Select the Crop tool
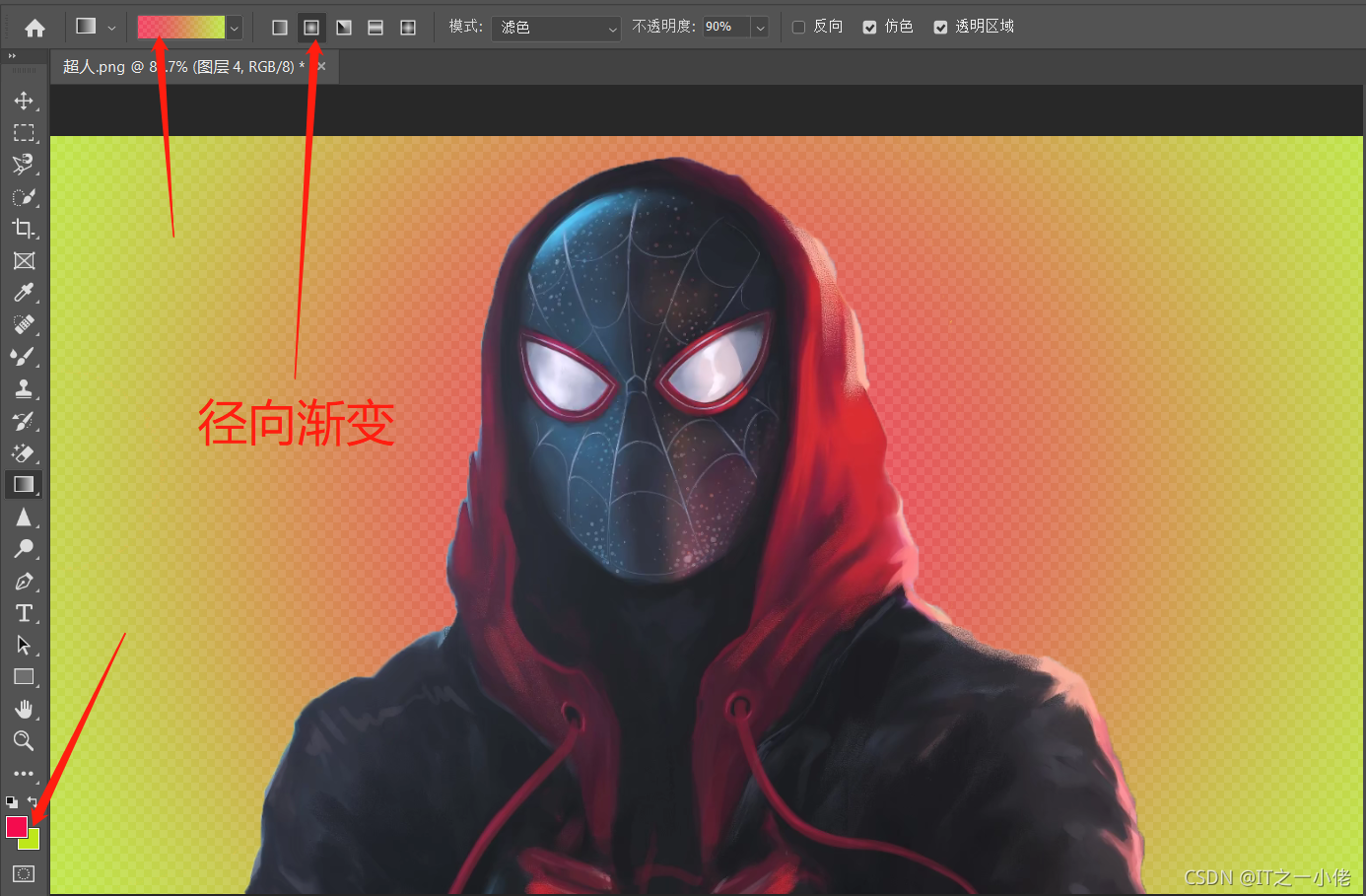 click(x=24, y=229)
